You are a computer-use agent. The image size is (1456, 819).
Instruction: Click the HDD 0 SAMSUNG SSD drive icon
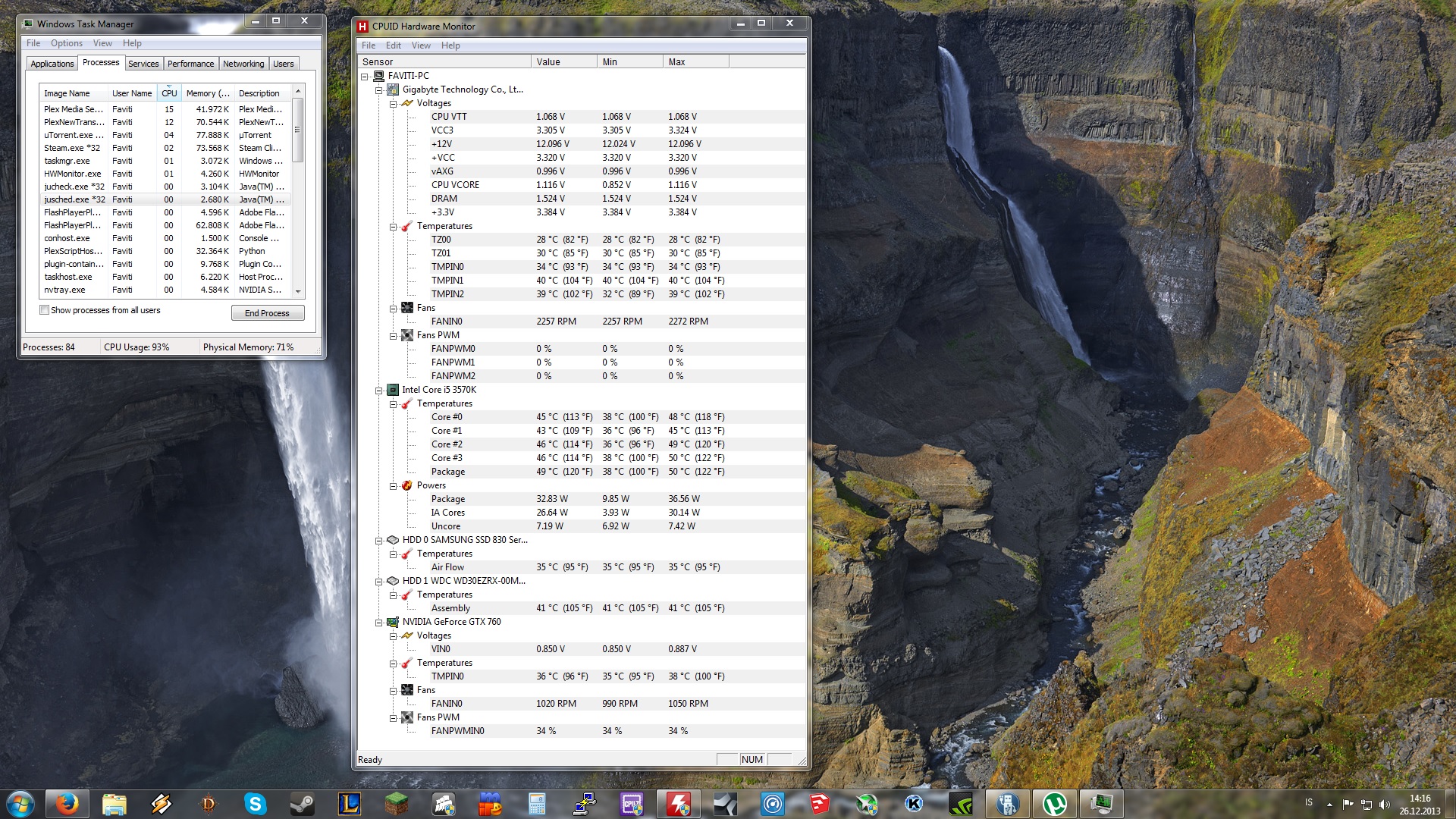(x=392, y=540)
